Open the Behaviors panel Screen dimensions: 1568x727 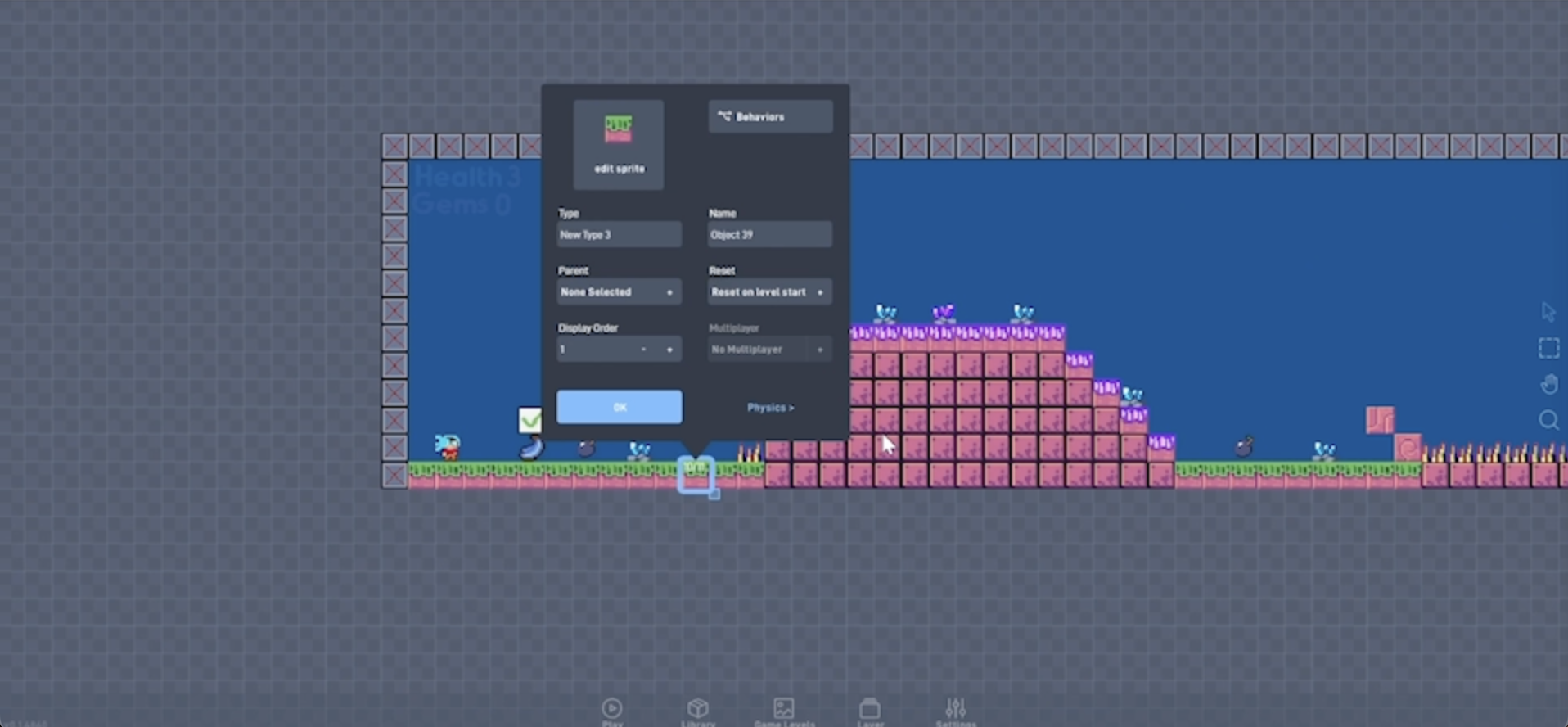[770, 117]
